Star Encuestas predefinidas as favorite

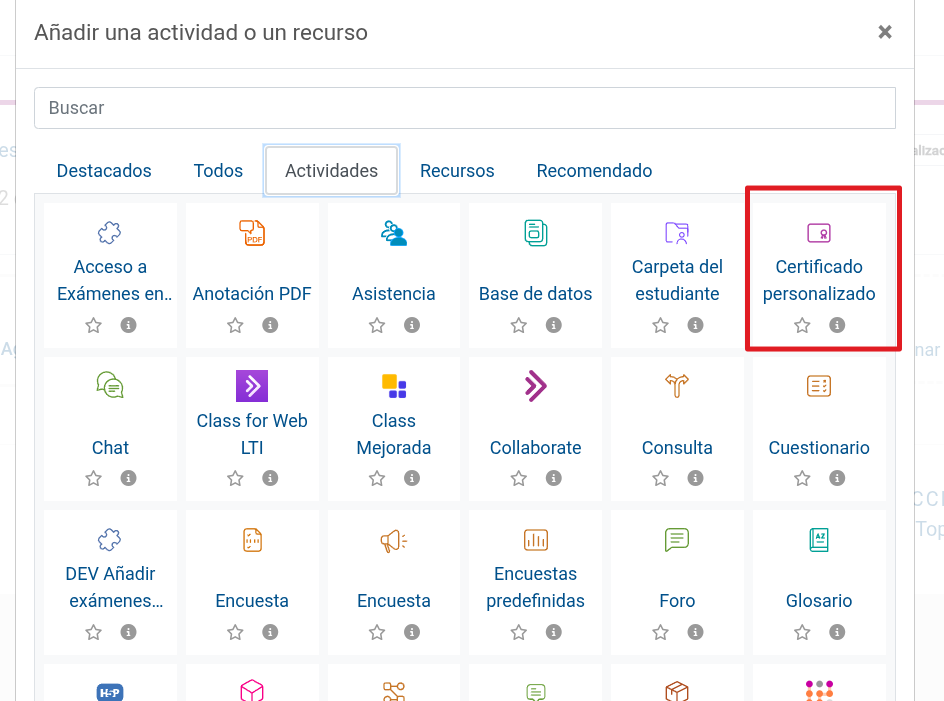(x=519, y=632)
